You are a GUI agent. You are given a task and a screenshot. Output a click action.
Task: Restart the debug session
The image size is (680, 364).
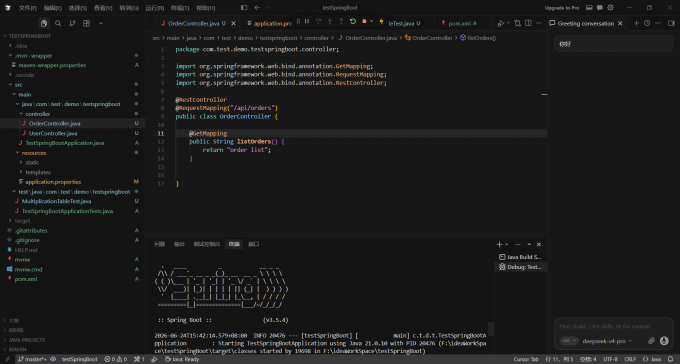click(353, 22)
